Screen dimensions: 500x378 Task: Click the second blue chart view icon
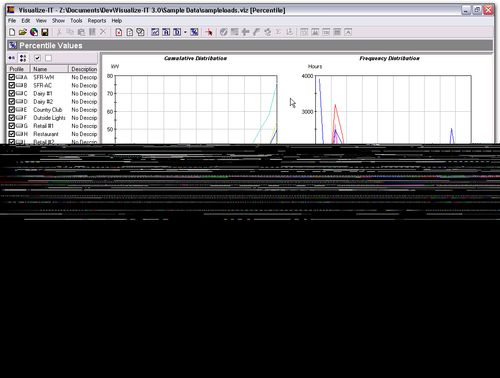click(x=166, y=32)
